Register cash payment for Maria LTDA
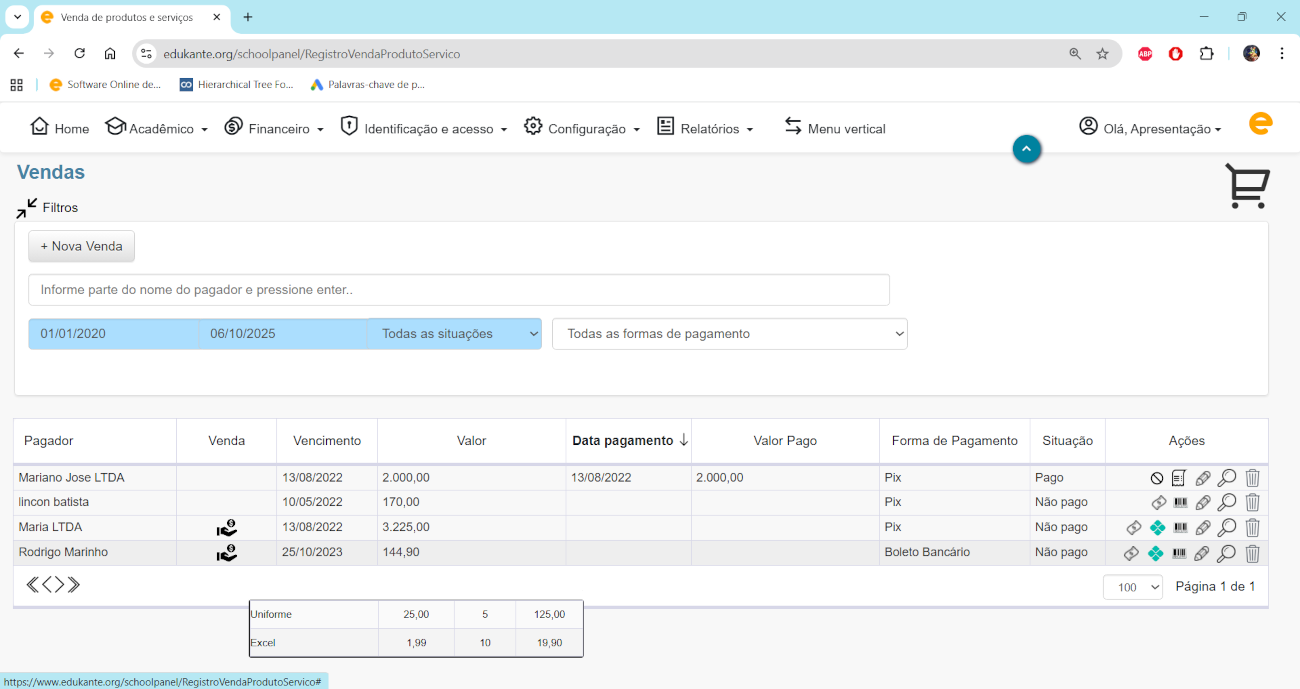This screenshot has width=1300, height=689. 1133,527
